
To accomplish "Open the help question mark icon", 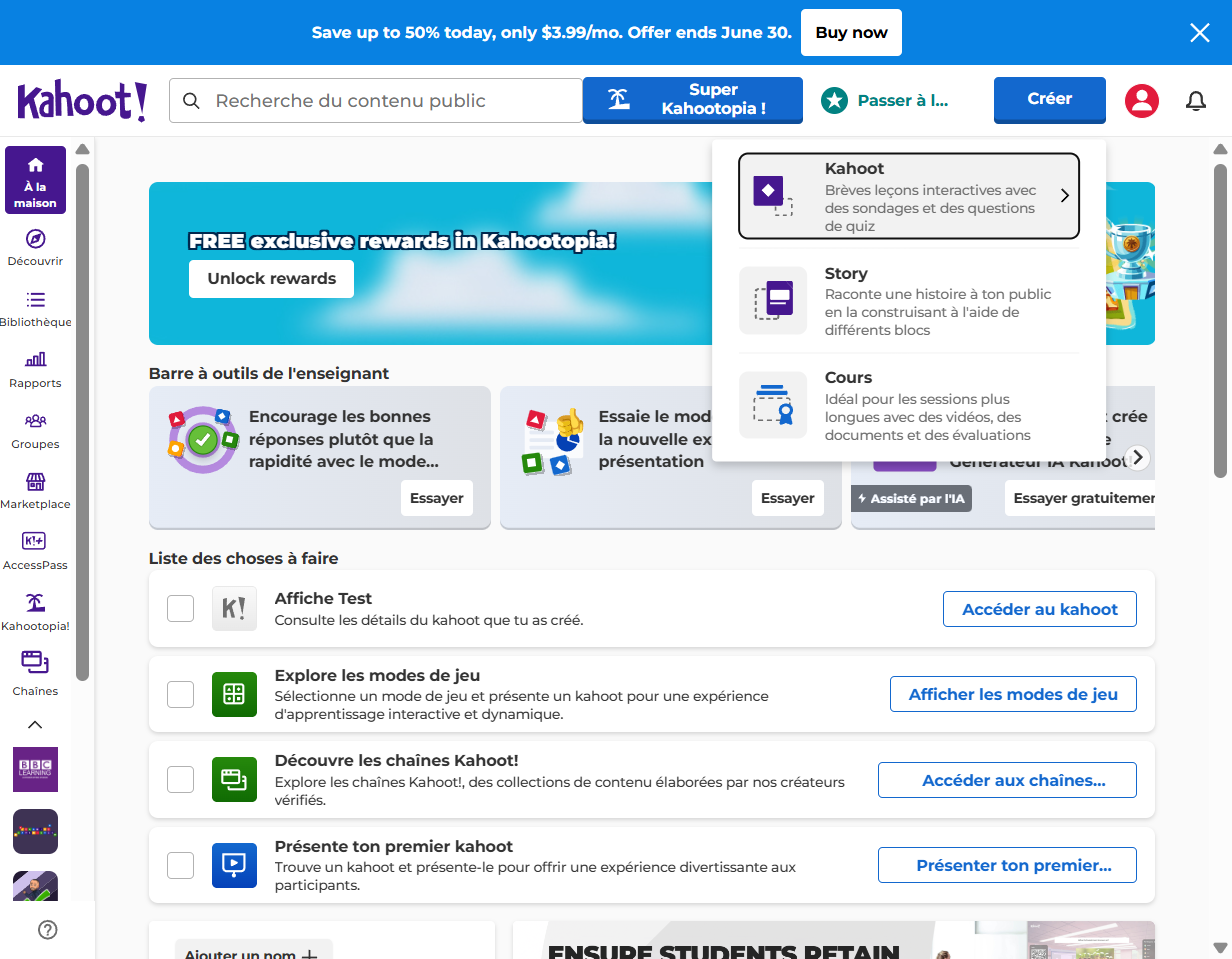I will (47, 930).
